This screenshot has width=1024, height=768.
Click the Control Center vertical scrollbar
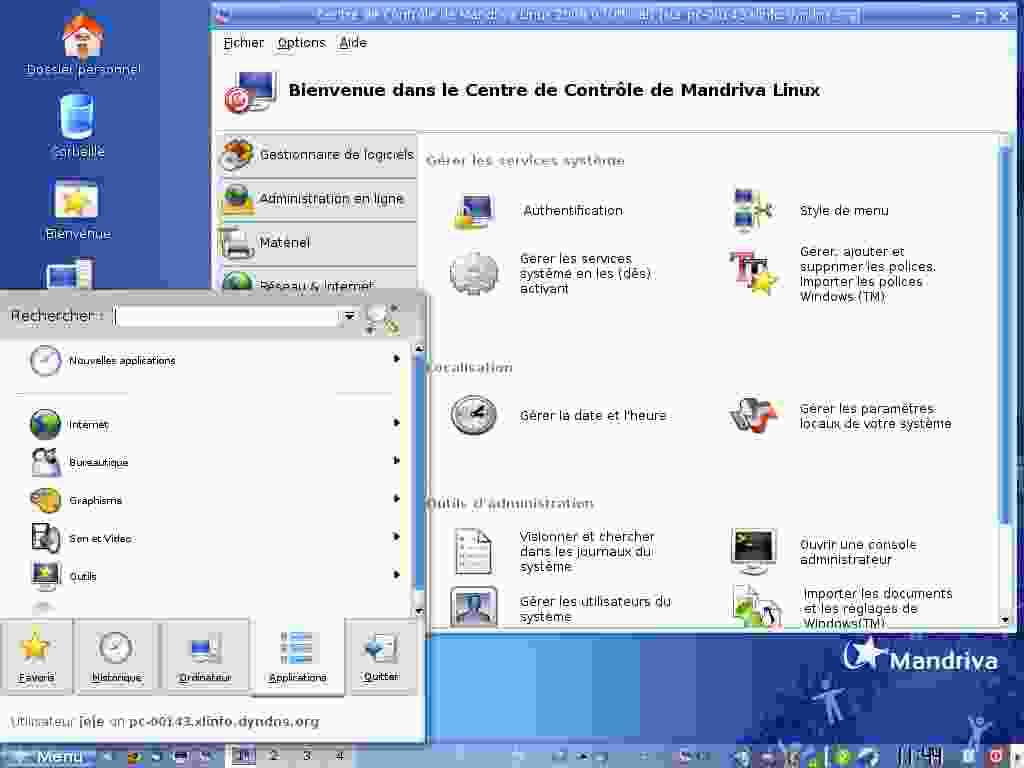coord(1004,333)
